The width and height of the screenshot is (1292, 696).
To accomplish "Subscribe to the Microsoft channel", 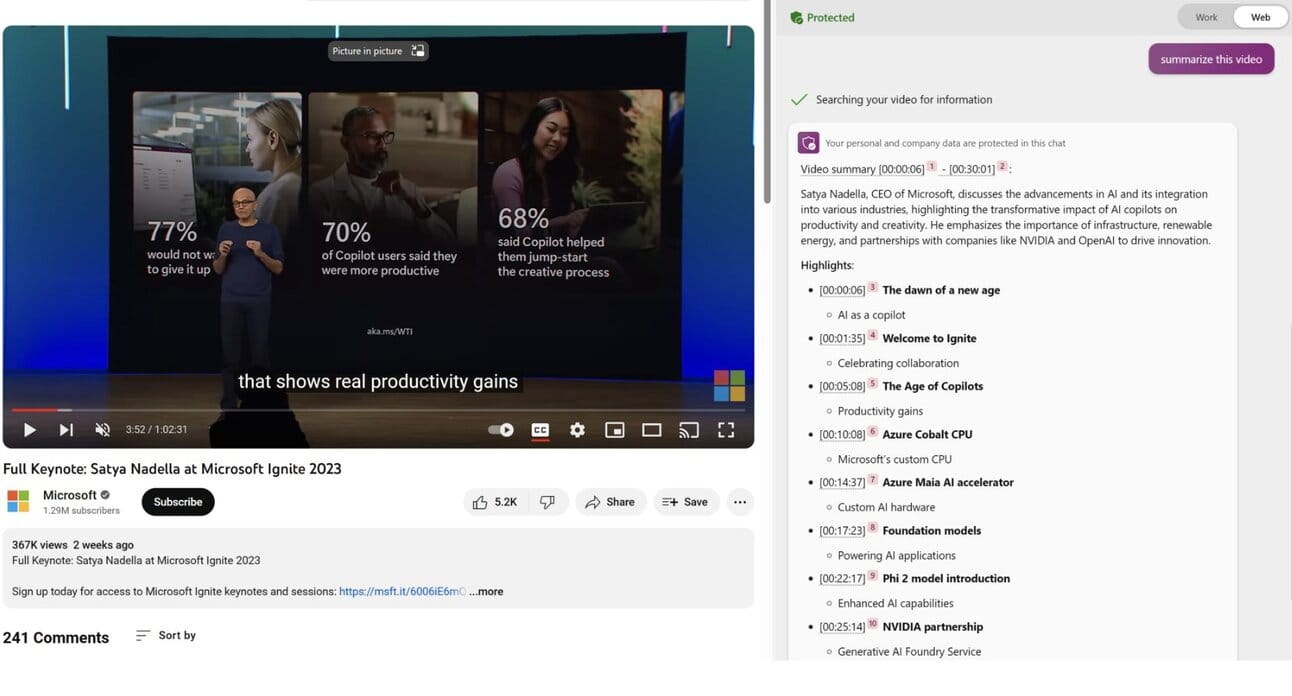I will tap(178, 502).
